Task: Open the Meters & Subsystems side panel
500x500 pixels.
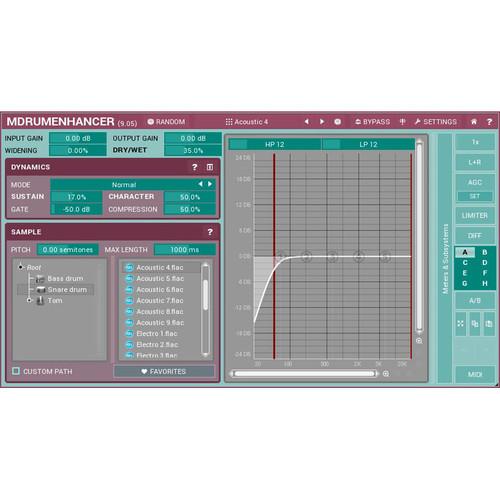Action: (445, 259)
